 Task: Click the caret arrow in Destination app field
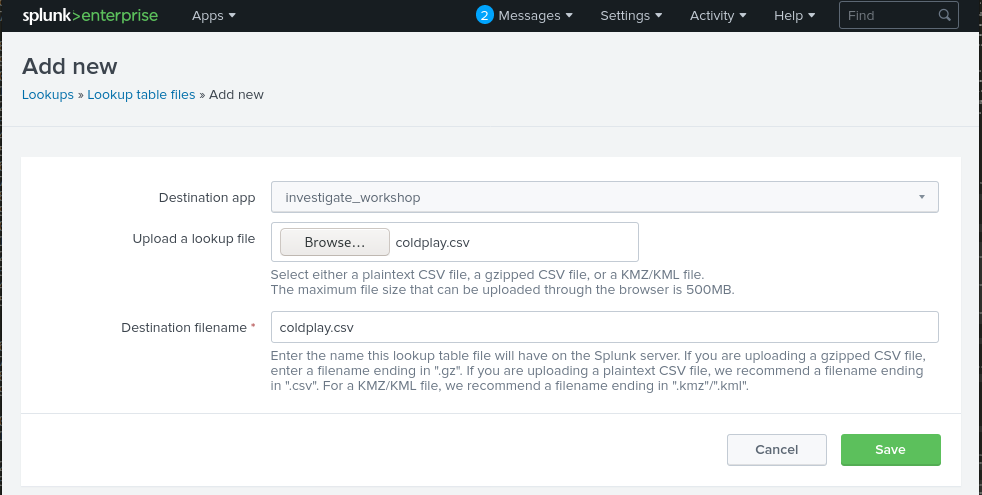pyautogui.click(x=921, y=198)
